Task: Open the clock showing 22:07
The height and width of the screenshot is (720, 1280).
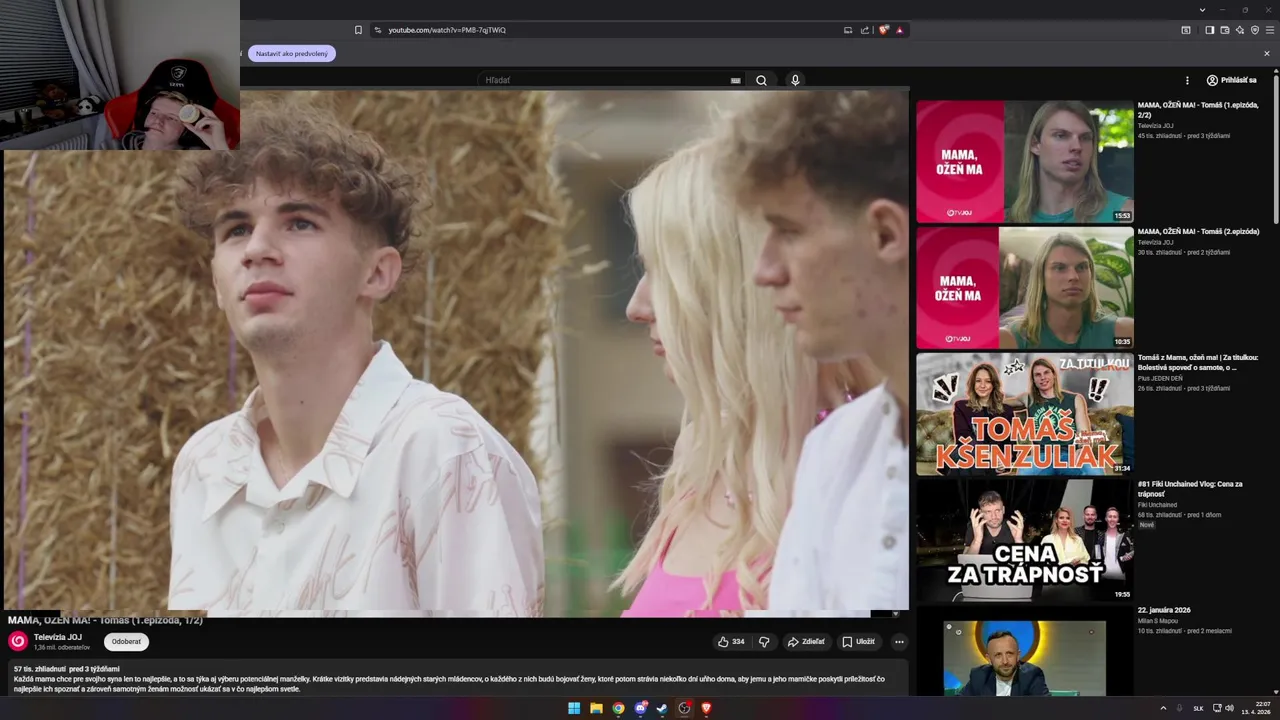Action: click(x=1256, y=708)
